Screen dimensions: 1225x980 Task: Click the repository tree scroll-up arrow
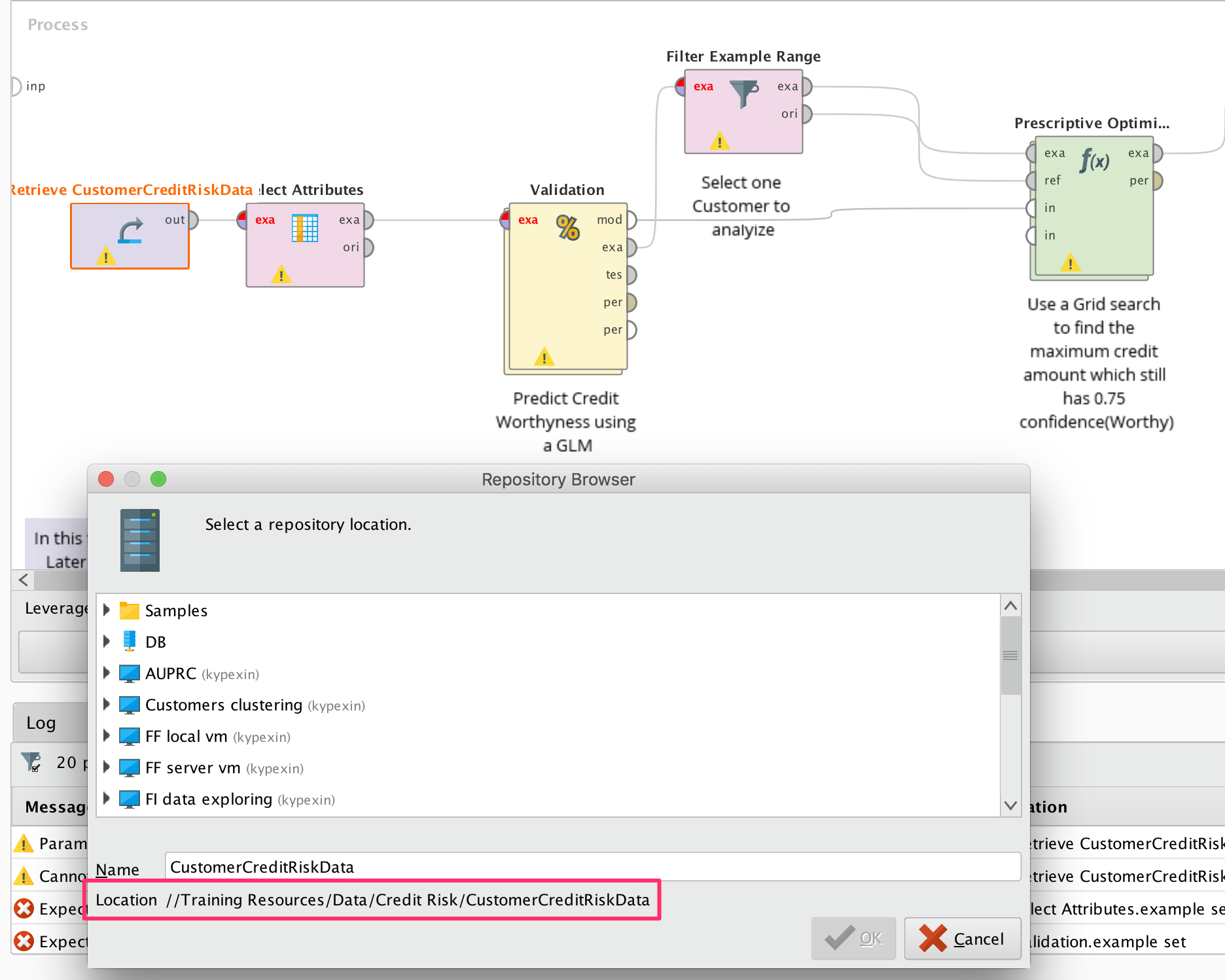[x=1010, y=605]
